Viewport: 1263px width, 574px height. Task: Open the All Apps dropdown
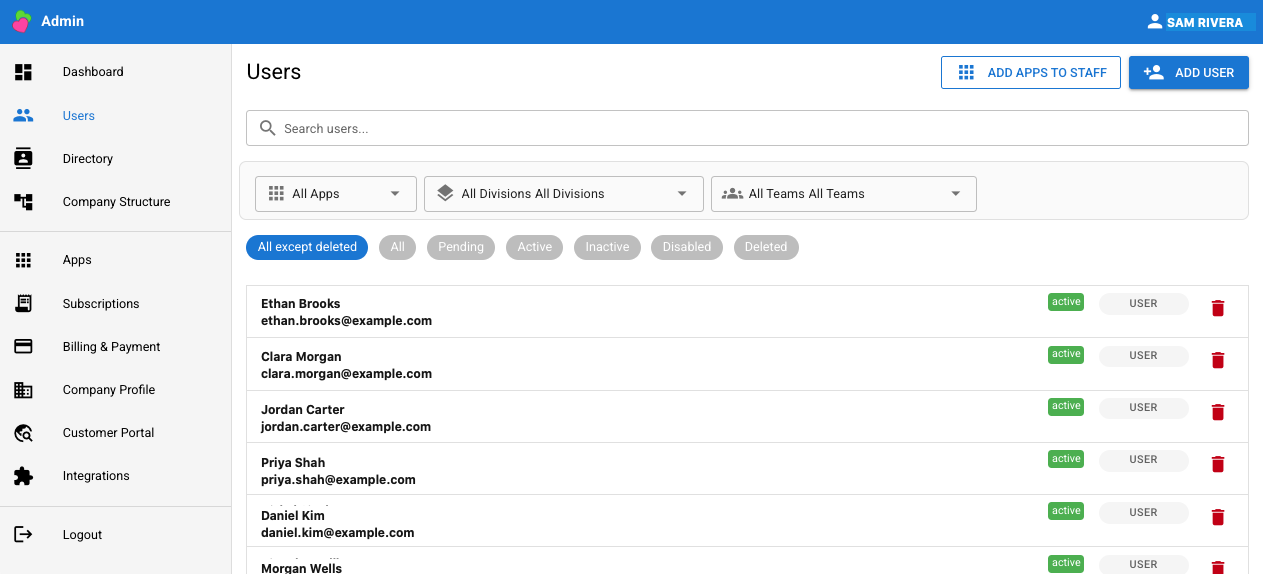(x=336, y=194)
